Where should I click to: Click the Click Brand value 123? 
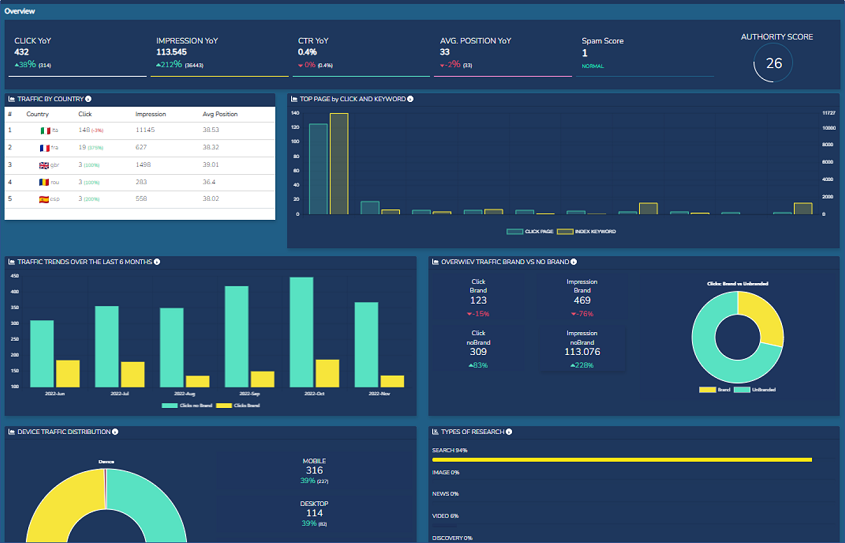[478, 301]
